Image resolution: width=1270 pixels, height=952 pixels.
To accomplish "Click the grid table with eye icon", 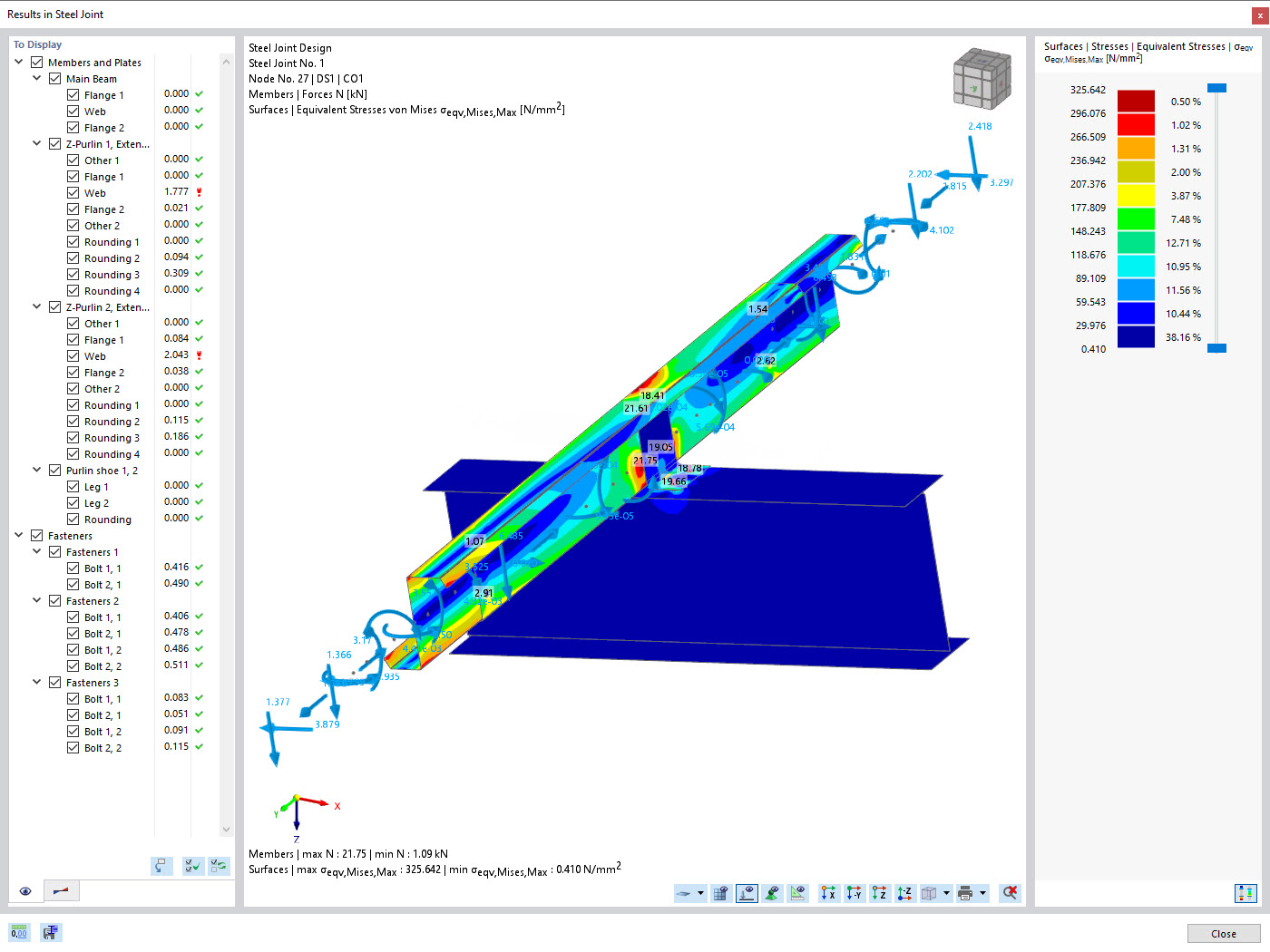I will pyautogui.click(x=721, y=893).
